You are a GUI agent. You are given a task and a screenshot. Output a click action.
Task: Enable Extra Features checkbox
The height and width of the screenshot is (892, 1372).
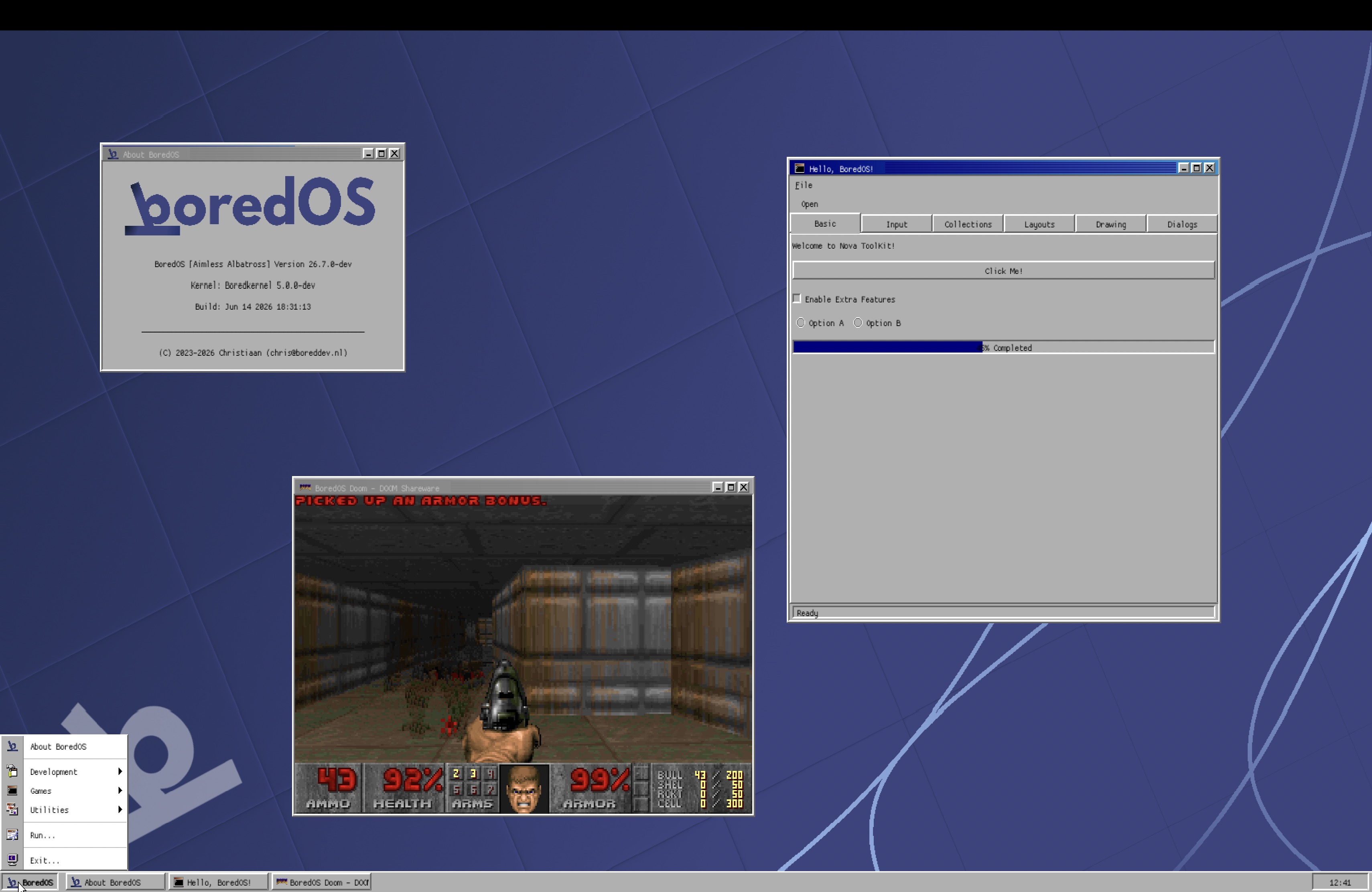[x=797, y=298]
